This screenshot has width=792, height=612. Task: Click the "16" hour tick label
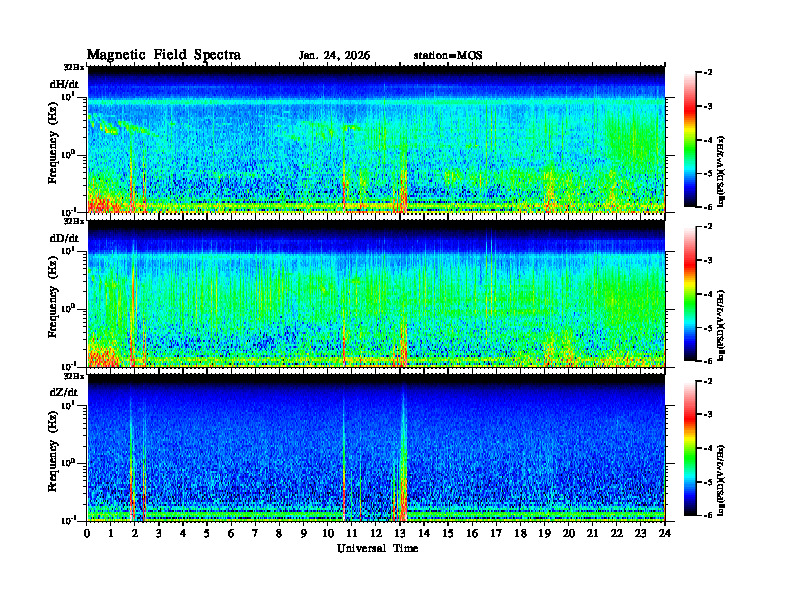[x=472, y=533]
